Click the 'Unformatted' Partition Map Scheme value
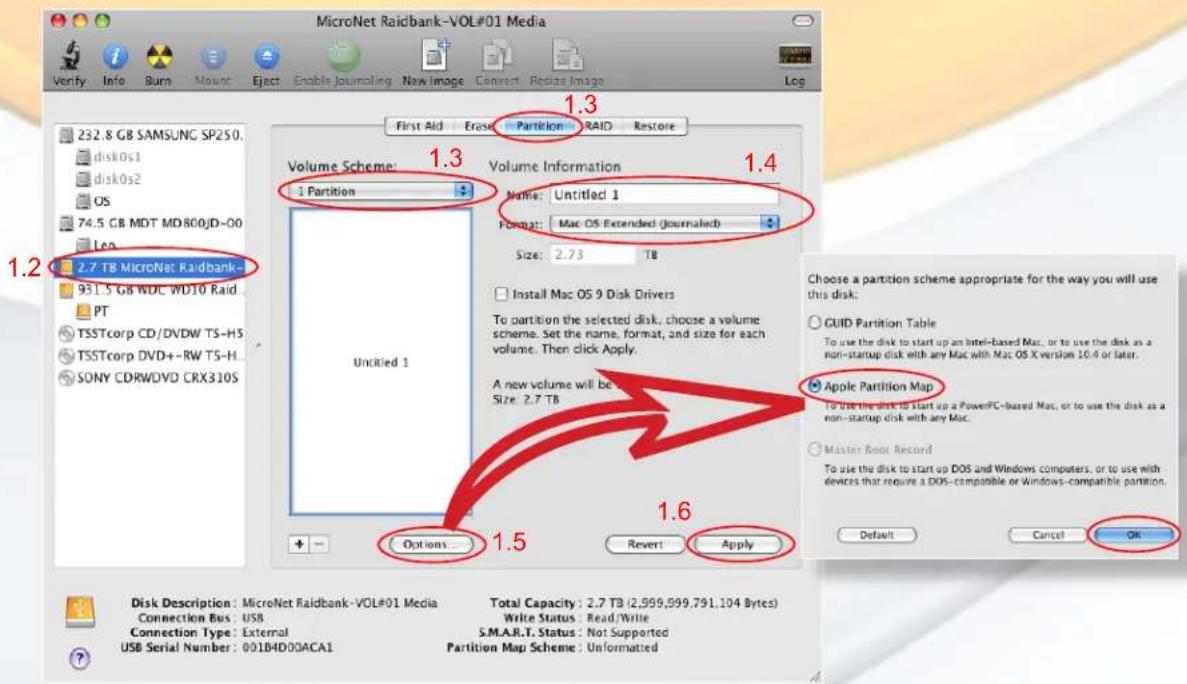The height and width of the screenshot is (684, 1187). [x=622, y=648]
